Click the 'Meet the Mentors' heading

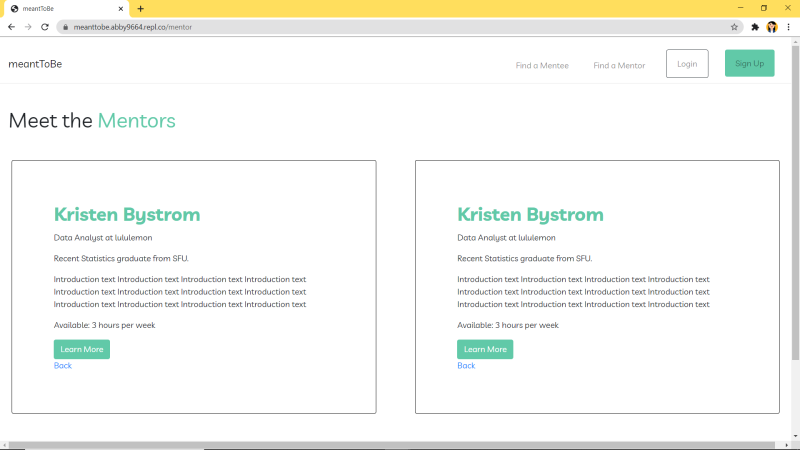pyautogui.click(x=92, y=121)
